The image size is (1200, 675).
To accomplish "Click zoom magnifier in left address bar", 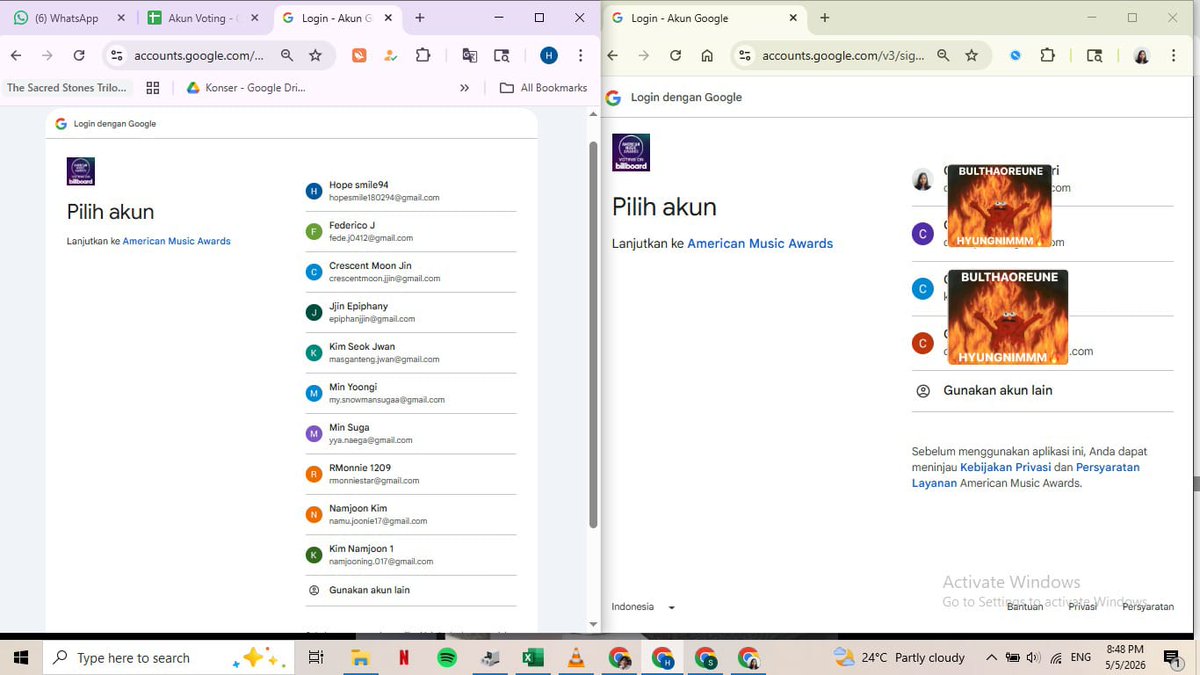I will coord(287,56).
